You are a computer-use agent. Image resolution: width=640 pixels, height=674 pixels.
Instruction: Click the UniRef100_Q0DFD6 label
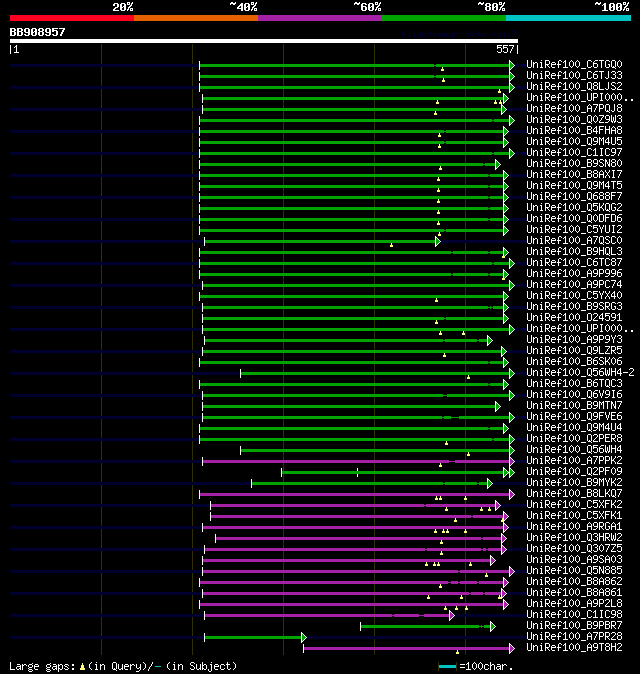(x=574, y=218)
